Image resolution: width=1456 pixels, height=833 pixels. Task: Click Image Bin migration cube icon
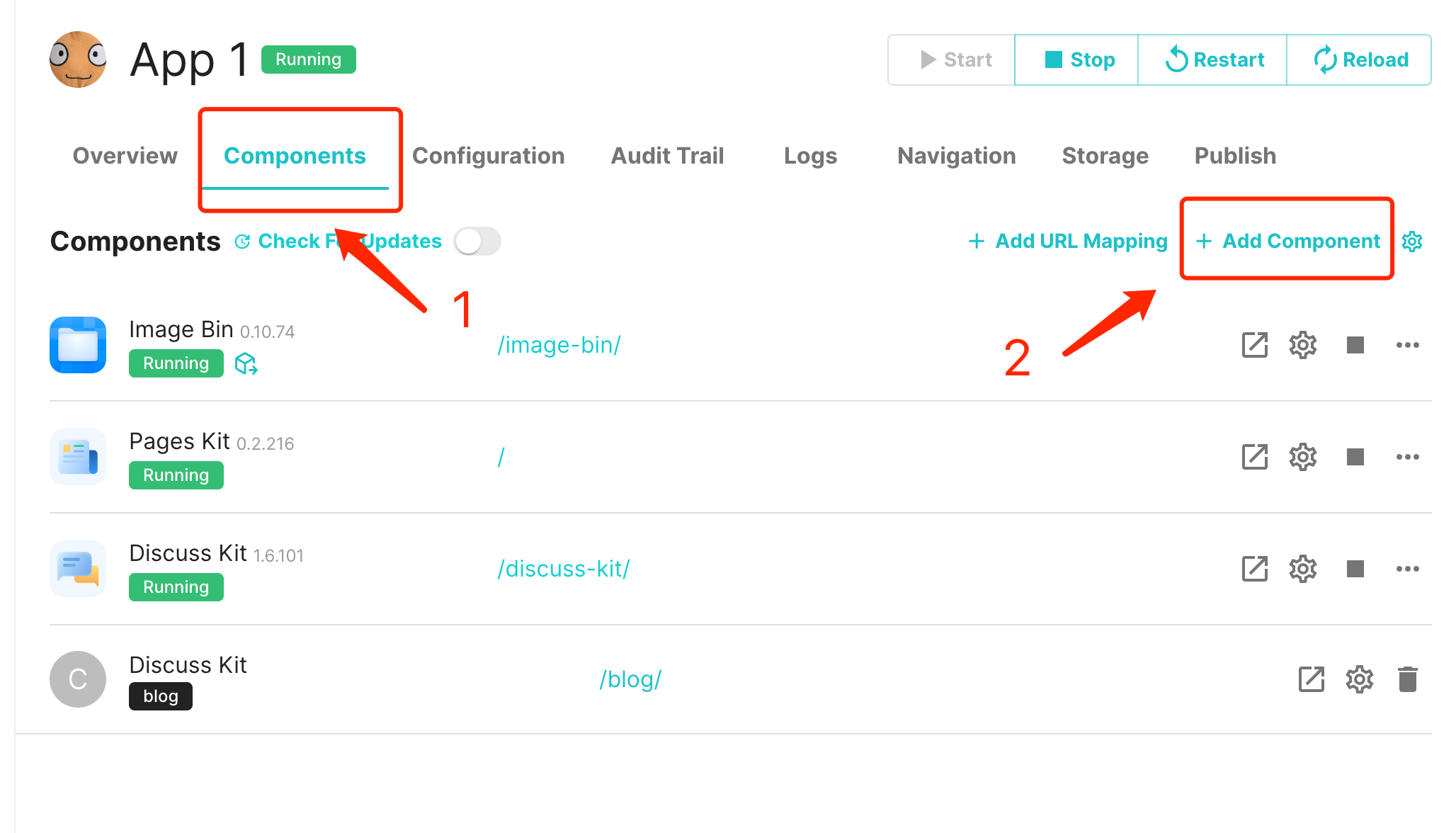point(246,364)
